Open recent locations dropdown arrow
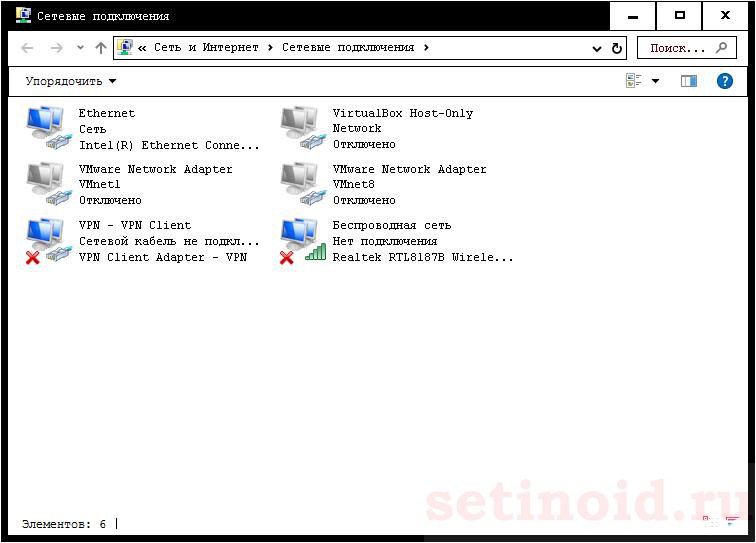Image resolution: width=756 pixels, height=543 pixels. [80, 48]
